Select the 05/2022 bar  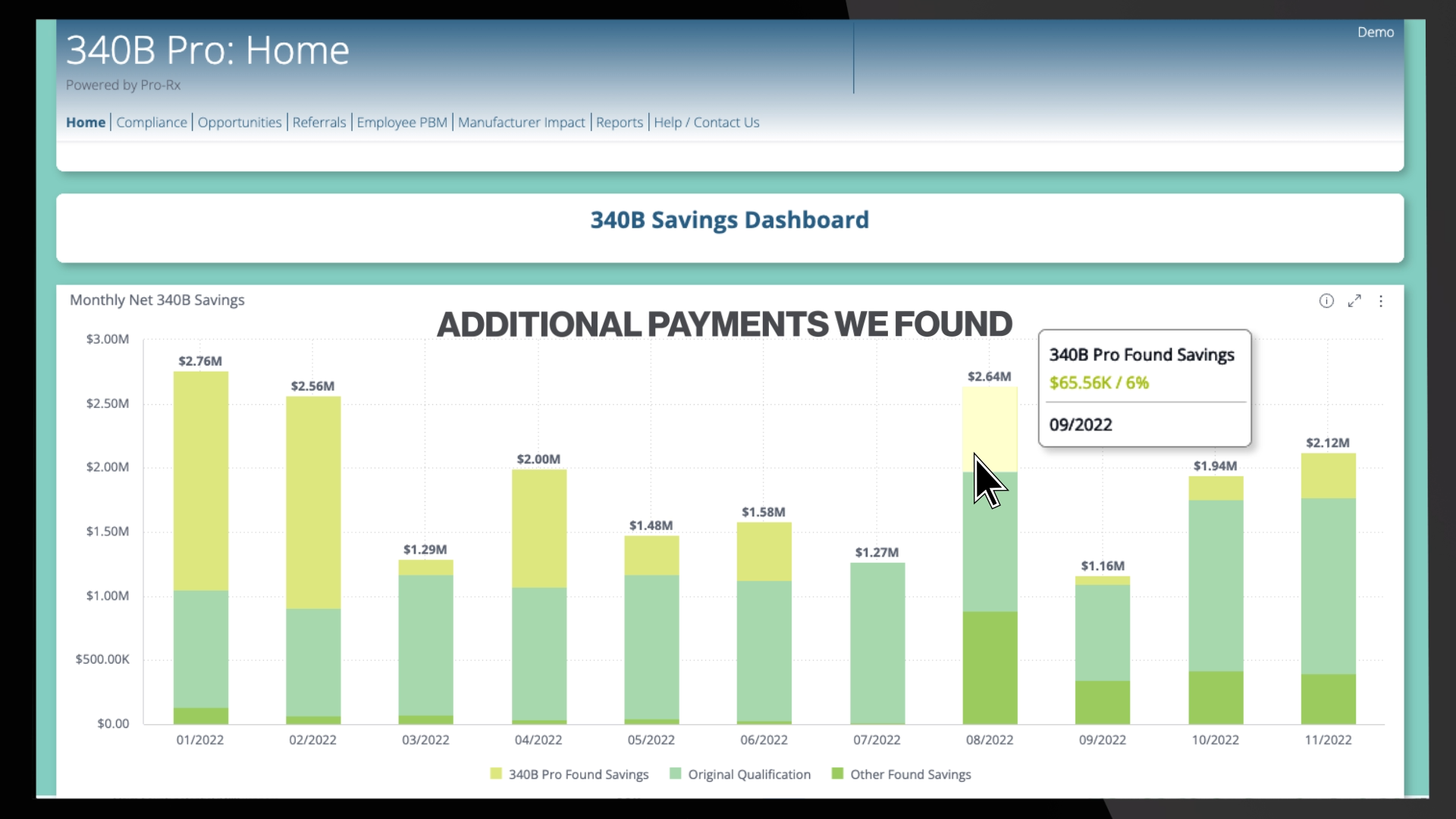tap(651, 630)
